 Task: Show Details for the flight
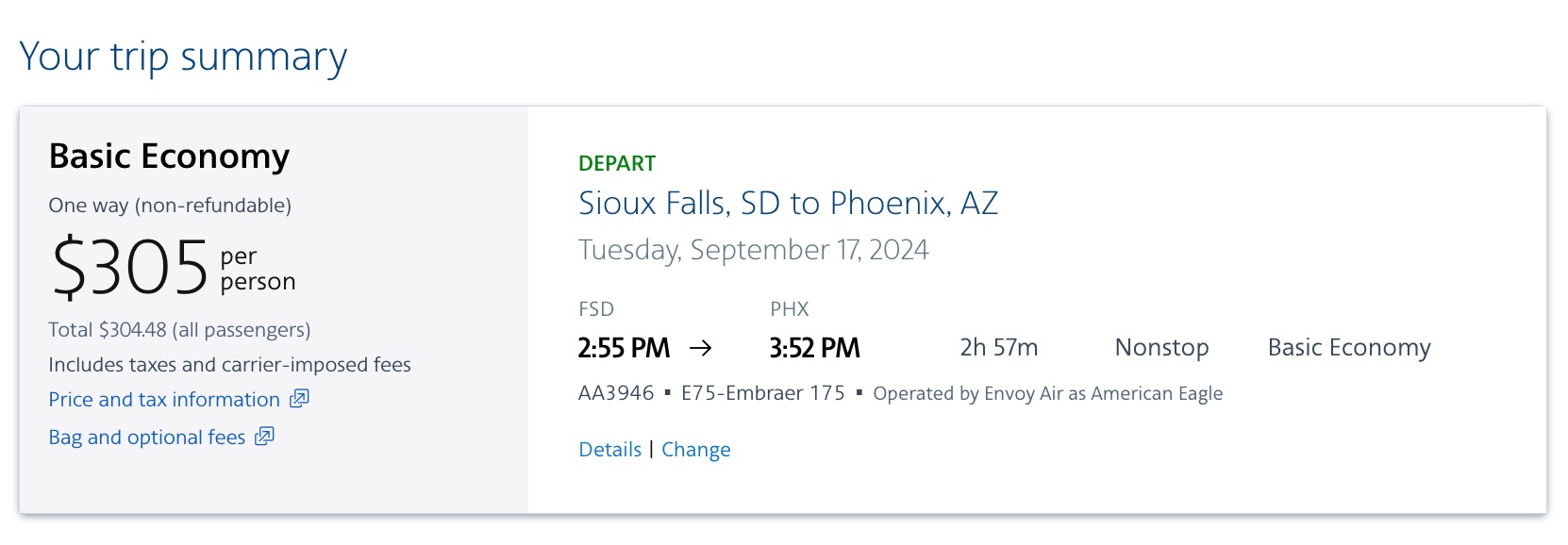point(609,450)
